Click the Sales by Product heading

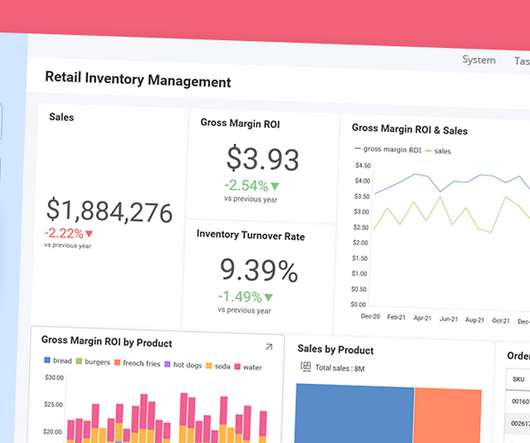(x=335, y=349)
